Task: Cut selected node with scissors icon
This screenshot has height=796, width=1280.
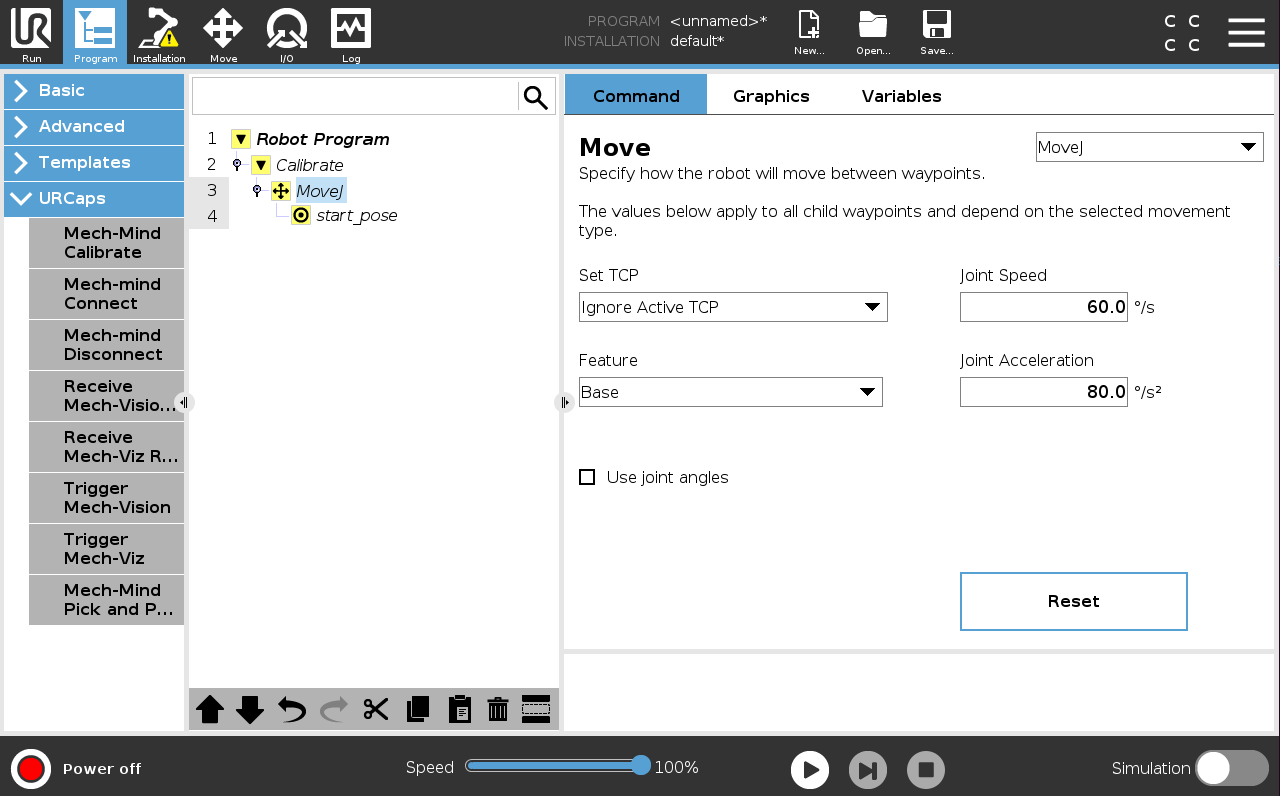Action: pyautogui.click(x=376, y=709)
